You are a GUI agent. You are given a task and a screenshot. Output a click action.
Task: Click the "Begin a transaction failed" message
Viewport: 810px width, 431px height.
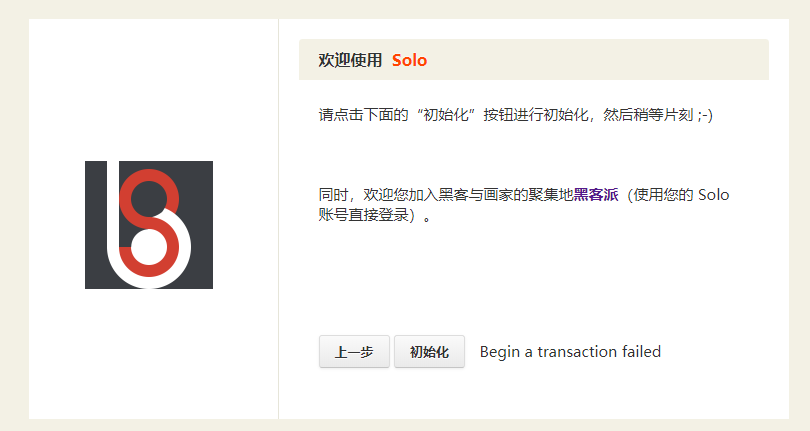pyautogui.click(x=570, y=352)
